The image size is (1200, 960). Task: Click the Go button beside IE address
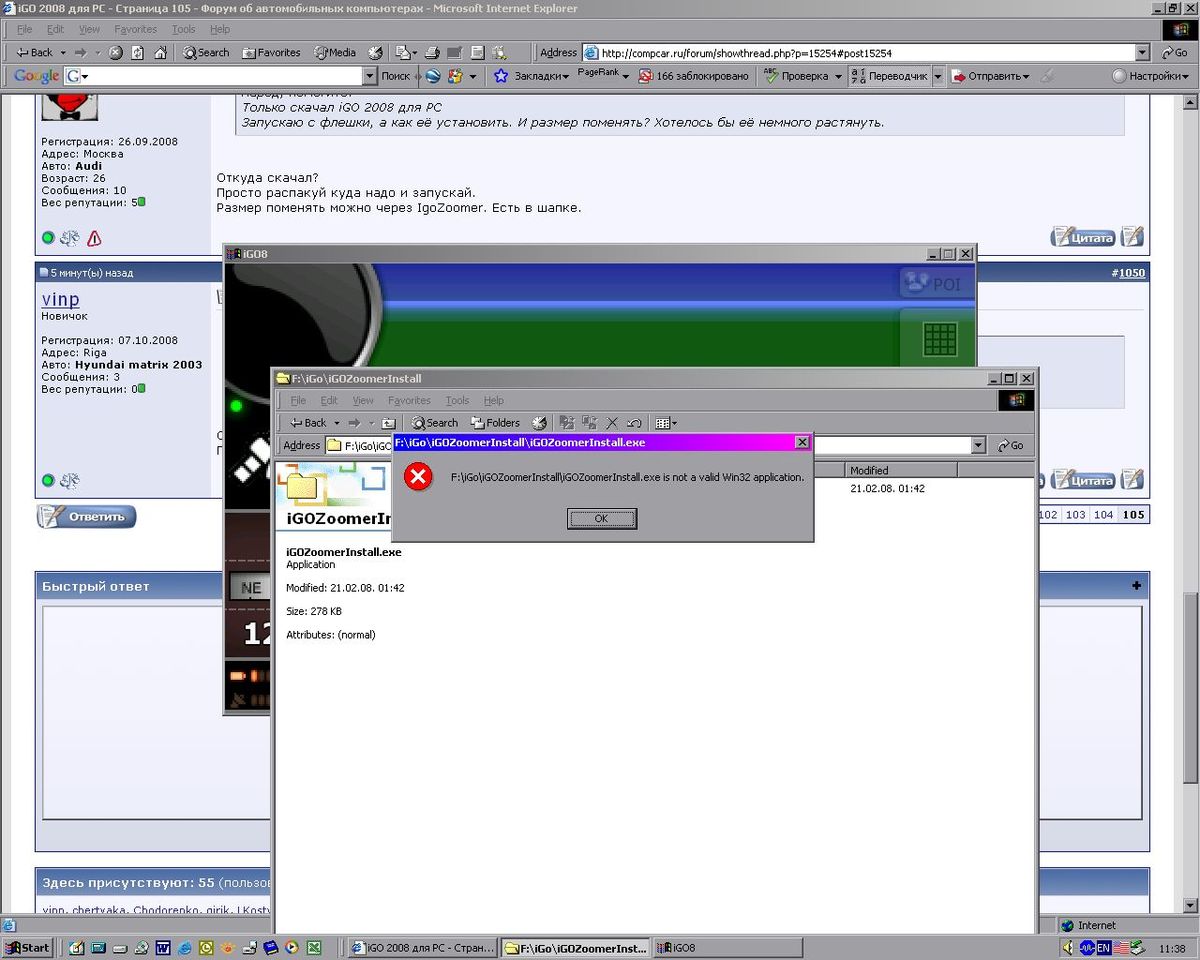tap(1174, 53)
